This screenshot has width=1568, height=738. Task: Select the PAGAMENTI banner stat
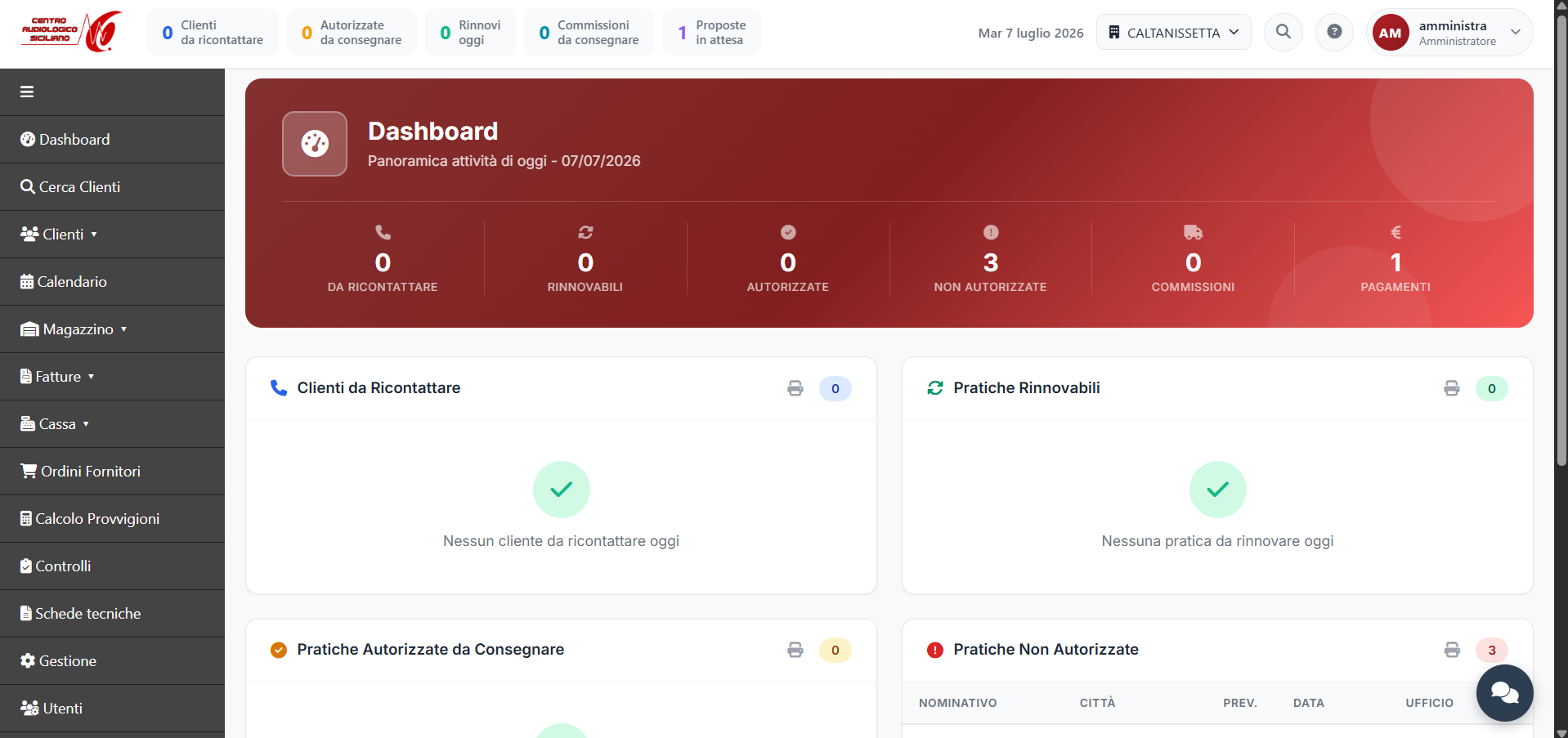pyautogui.click(x=1396, y=258)
